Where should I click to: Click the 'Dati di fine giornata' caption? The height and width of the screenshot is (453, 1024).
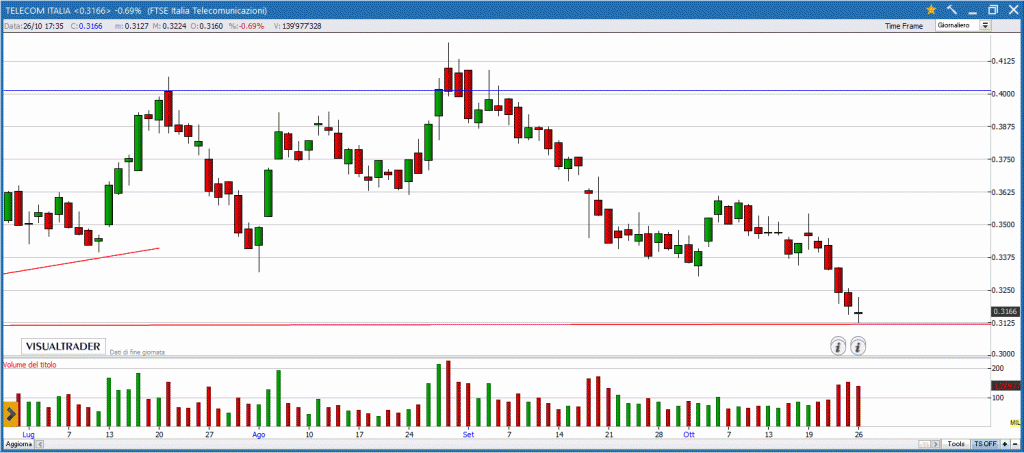[137, 352]
